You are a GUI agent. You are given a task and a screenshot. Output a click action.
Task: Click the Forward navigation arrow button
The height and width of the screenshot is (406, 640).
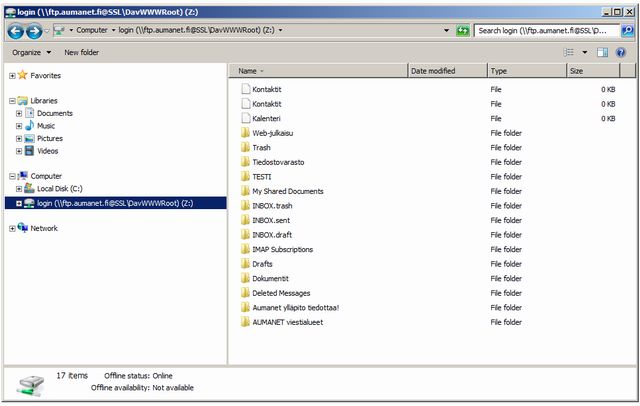tap(35, 31)
